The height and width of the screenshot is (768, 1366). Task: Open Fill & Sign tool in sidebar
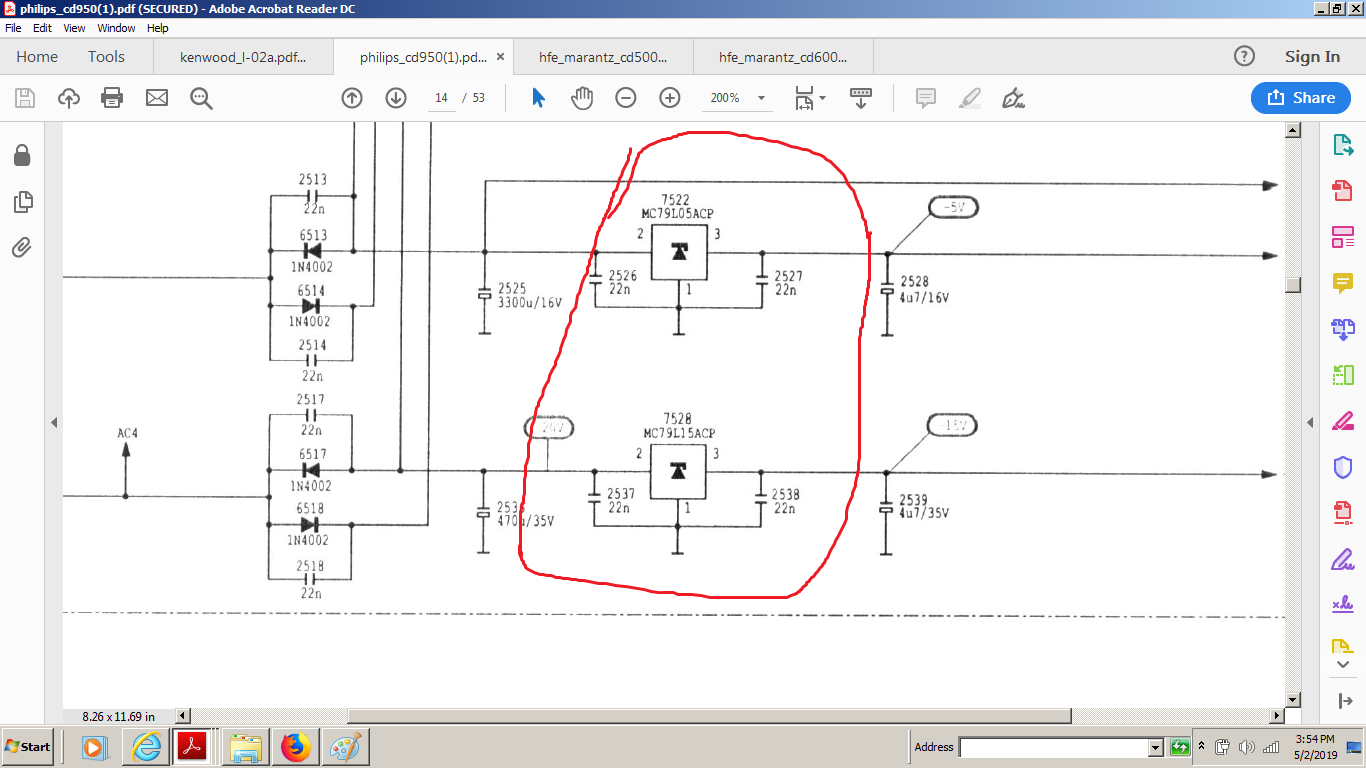point(1343,559)
